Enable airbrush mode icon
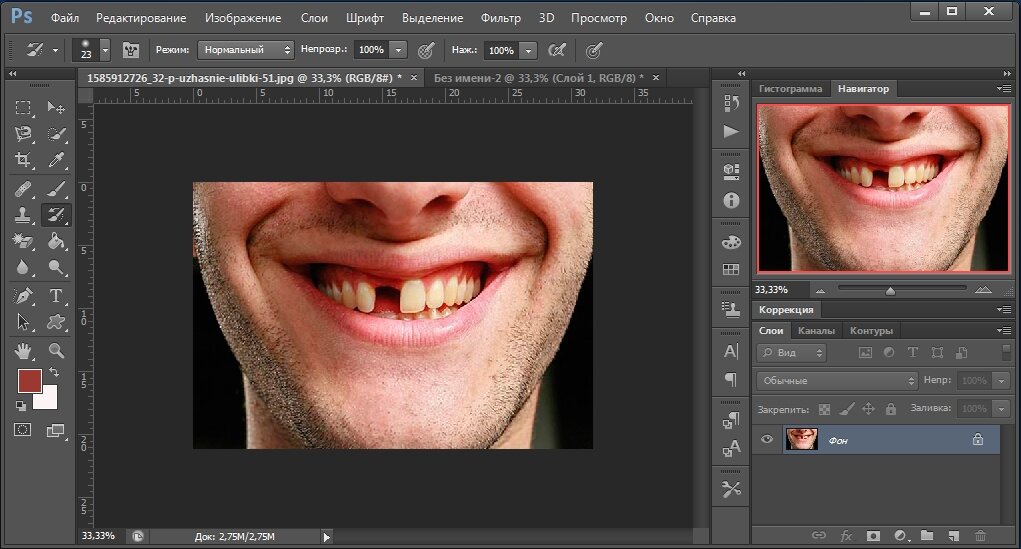The image size is (1021, 549). [x=557, y=50]
